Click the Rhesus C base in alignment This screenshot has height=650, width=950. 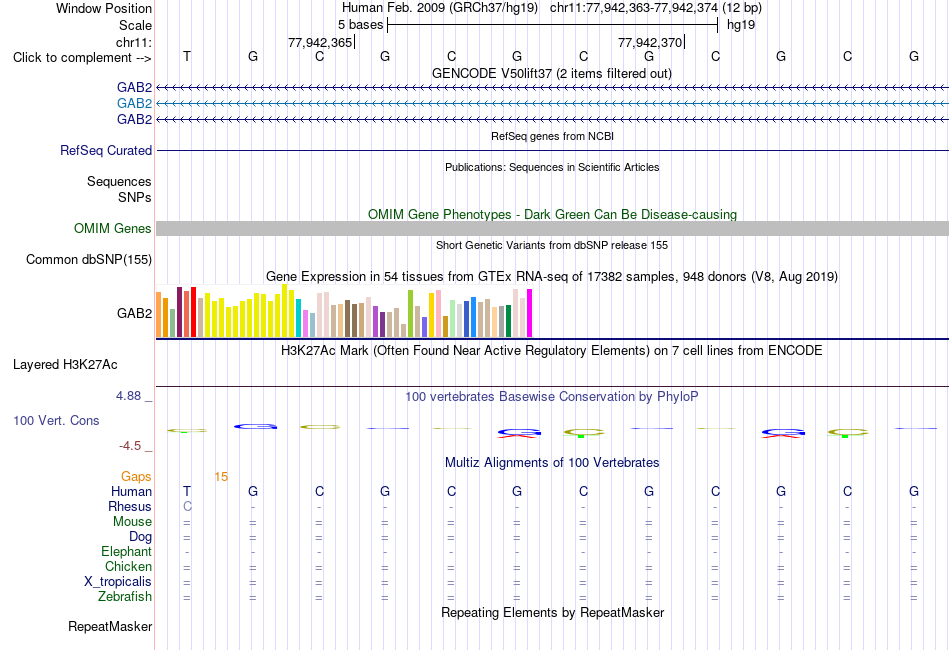pyautogui.click(x=187, y=506)
